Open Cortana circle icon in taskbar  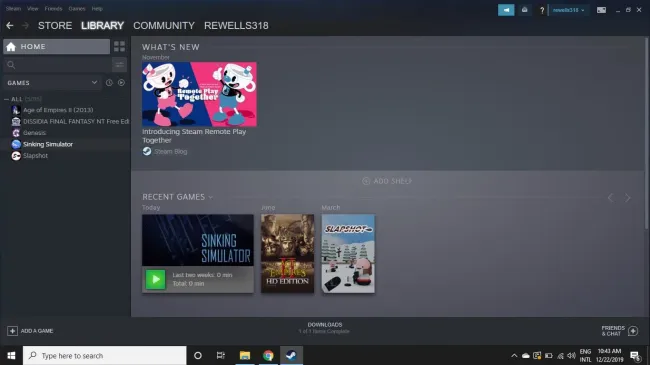tap(198, 355)
